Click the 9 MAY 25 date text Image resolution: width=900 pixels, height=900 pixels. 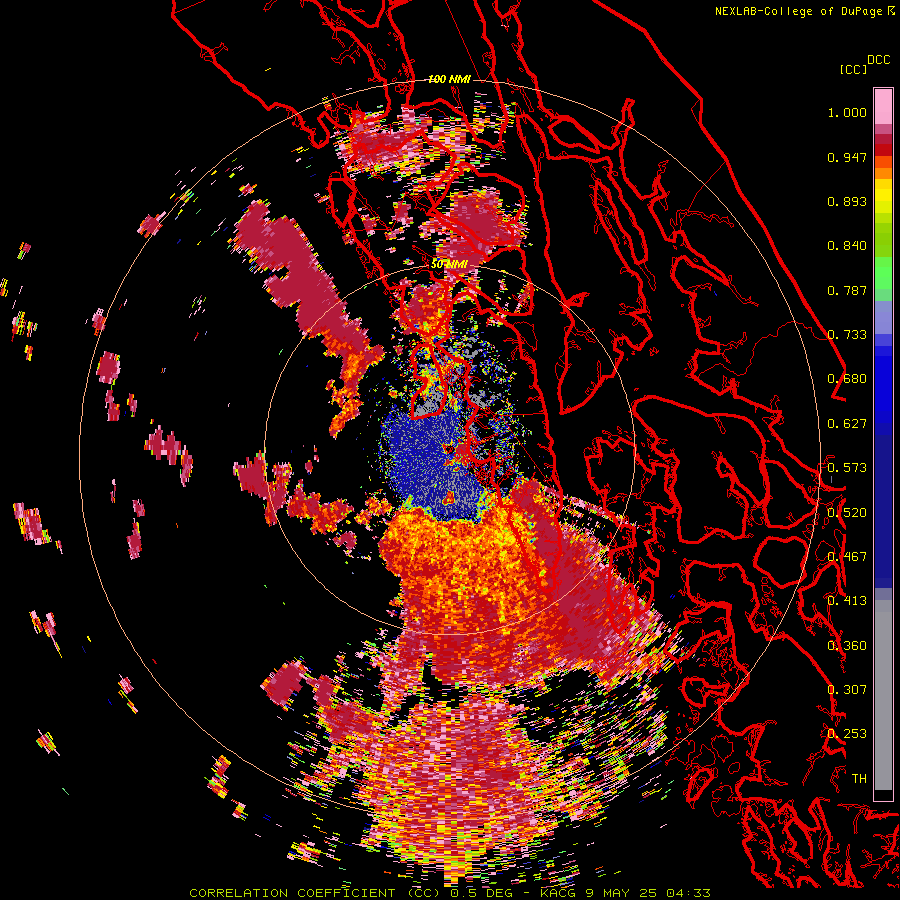tap(622, 893)
